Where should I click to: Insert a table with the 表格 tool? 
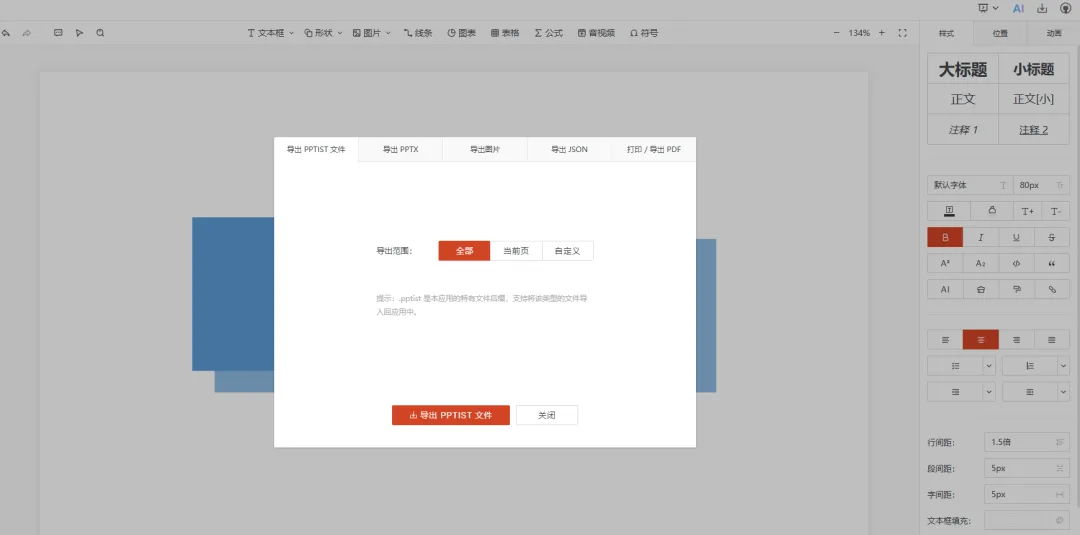[505, 32]
